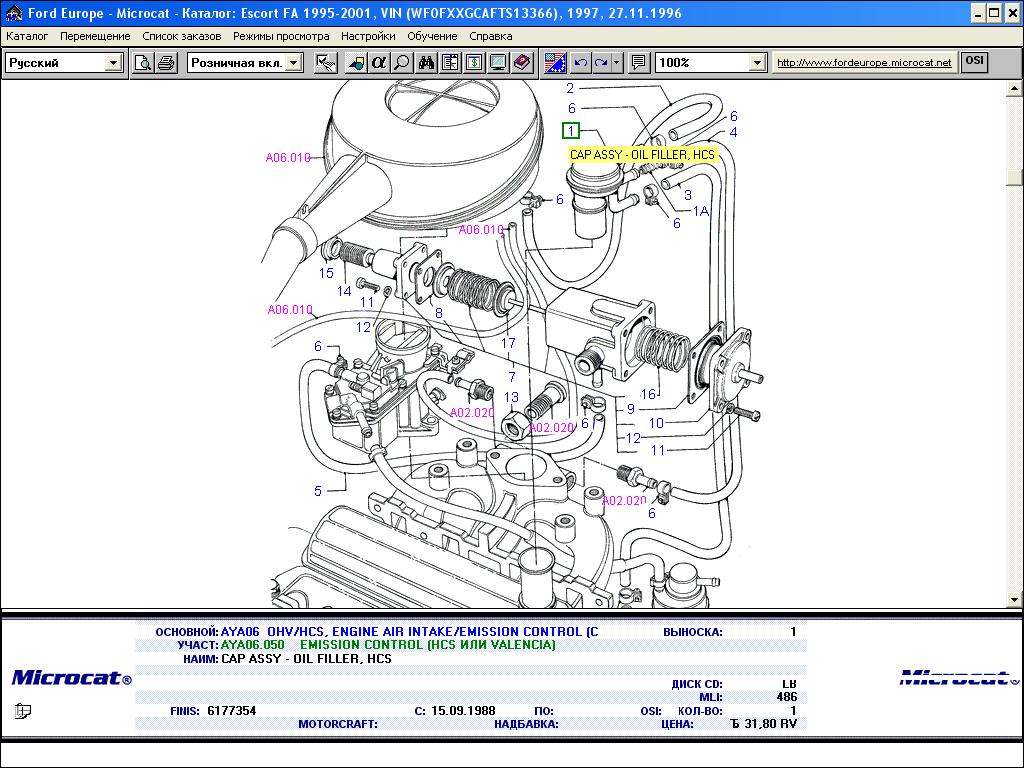Click the magnifying glass zoom icon
The width and height of the screenshot is (1024, 768).
click(x=402, y=63)
